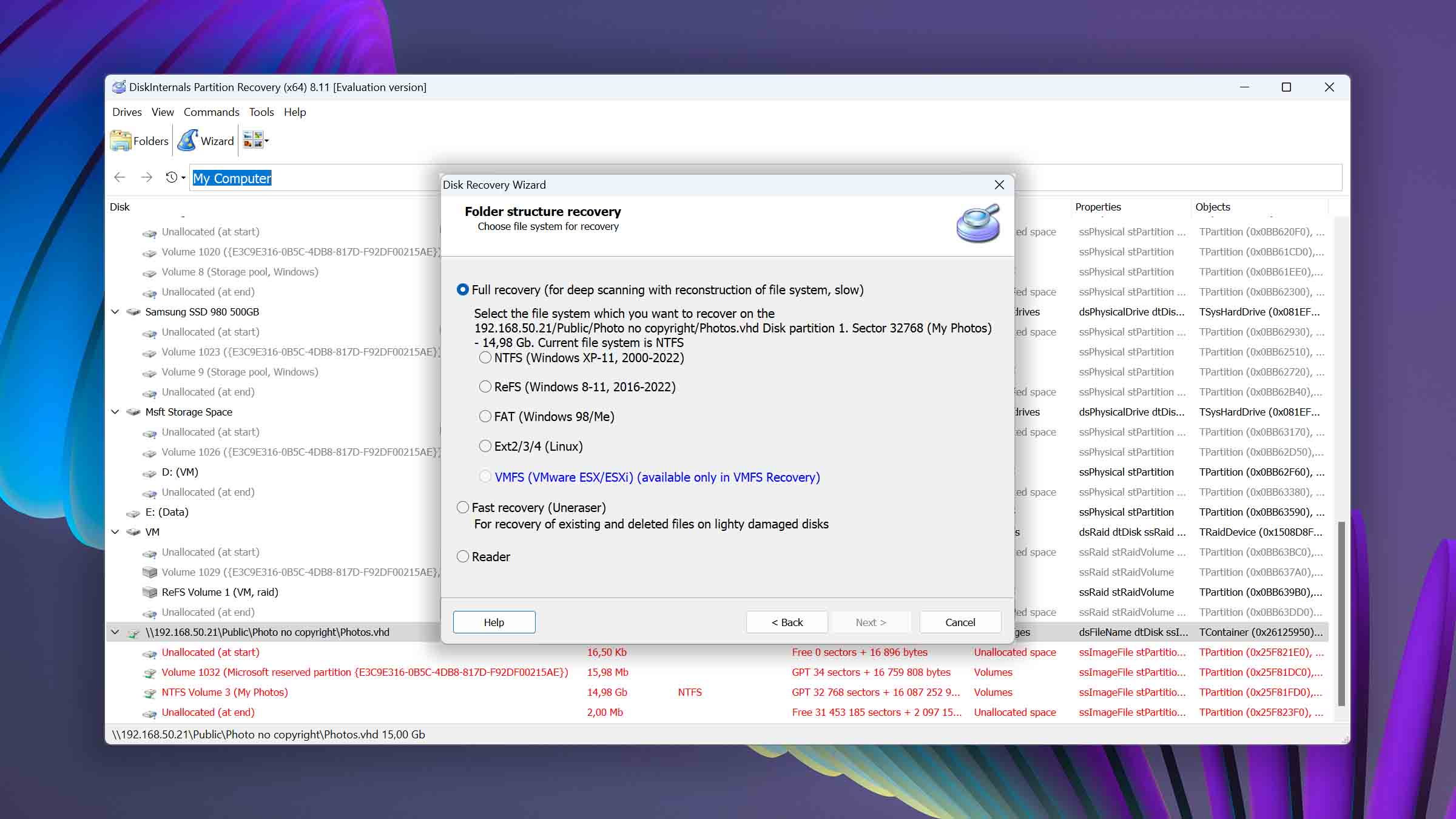Screen dimensions: 1456x819
Task: Click the Disk Recovery Wizard magnifier icon
Action: click(978, 224)
